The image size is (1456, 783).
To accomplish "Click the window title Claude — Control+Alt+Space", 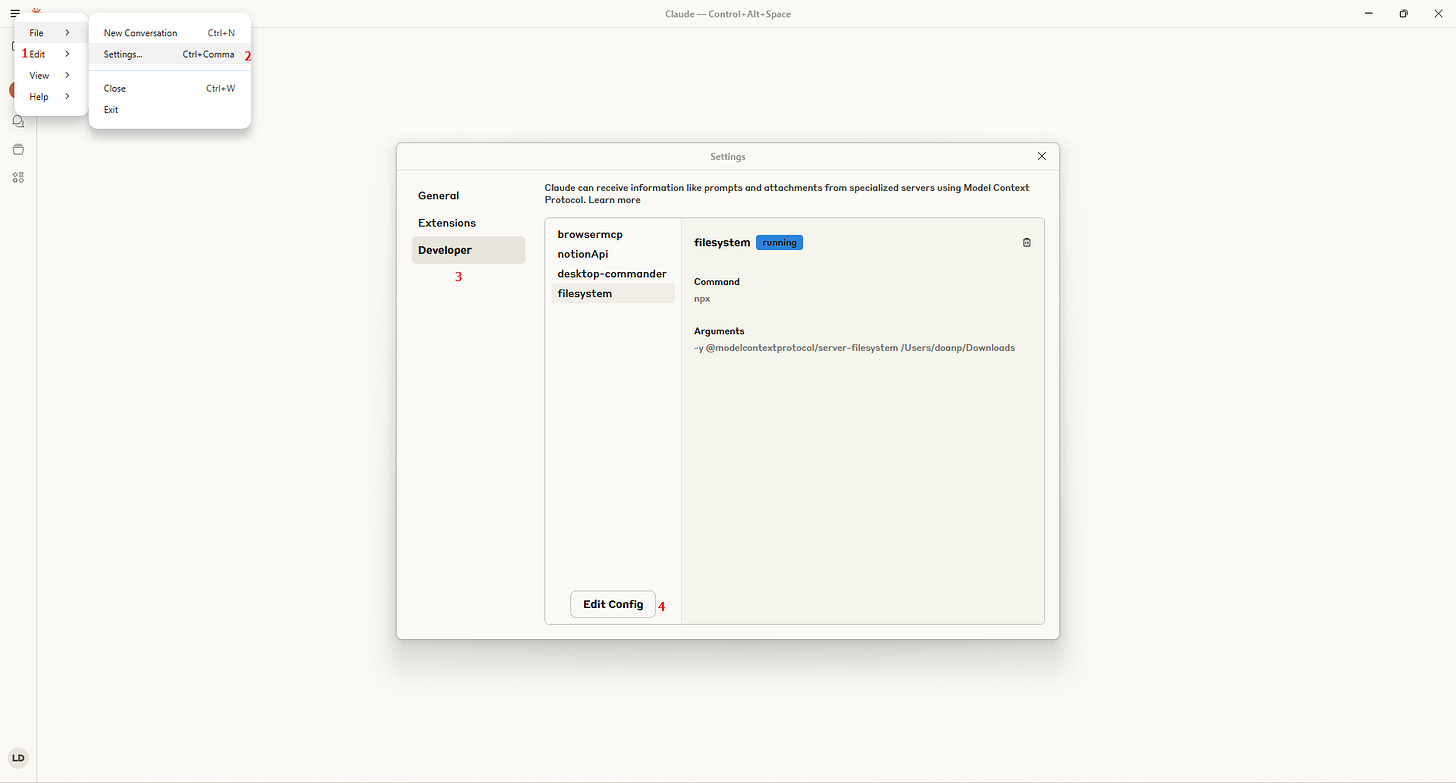I will (x=728, y=14).
